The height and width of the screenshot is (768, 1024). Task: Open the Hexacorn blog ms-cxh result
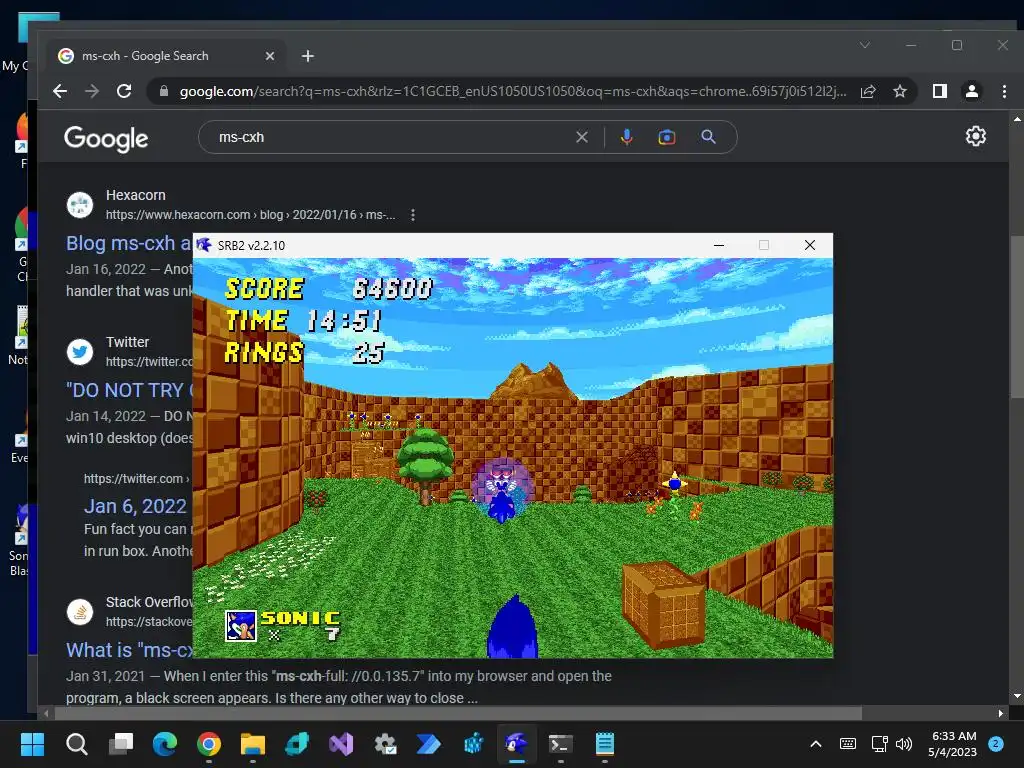coord(129,243)
